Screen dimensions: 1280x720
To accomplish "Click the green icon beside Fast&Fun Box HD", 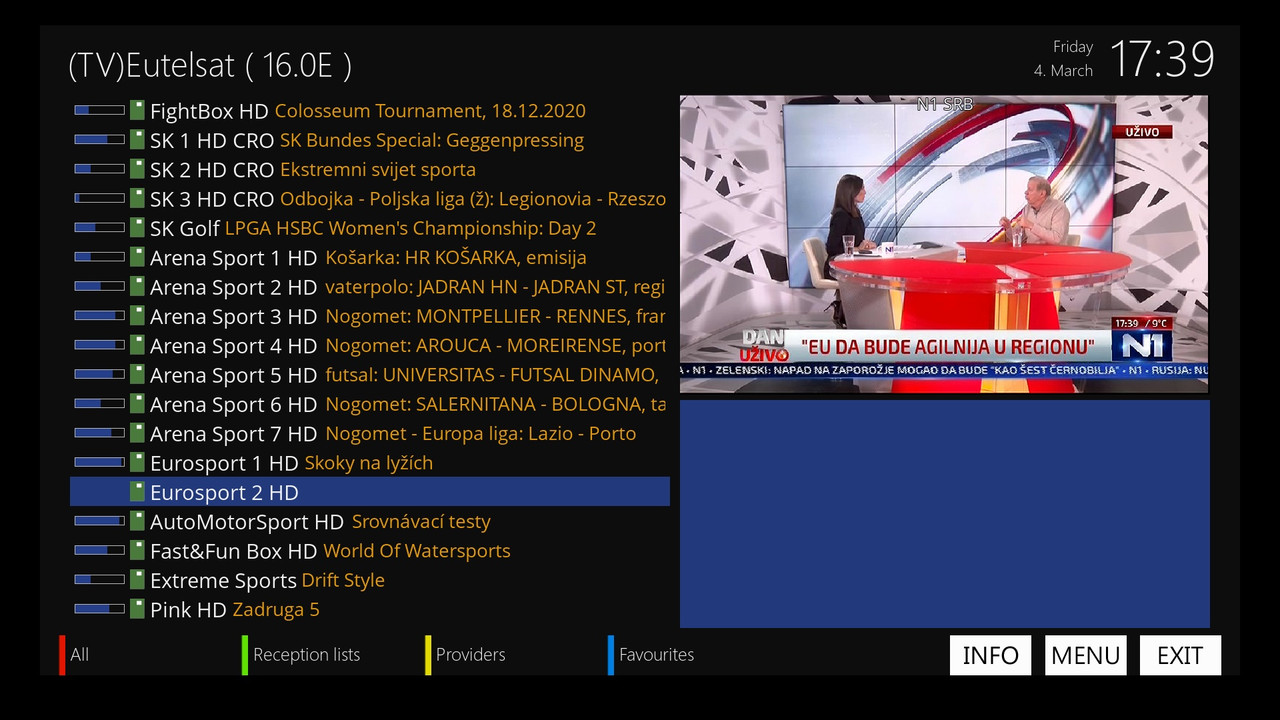I will click(138, 550).
